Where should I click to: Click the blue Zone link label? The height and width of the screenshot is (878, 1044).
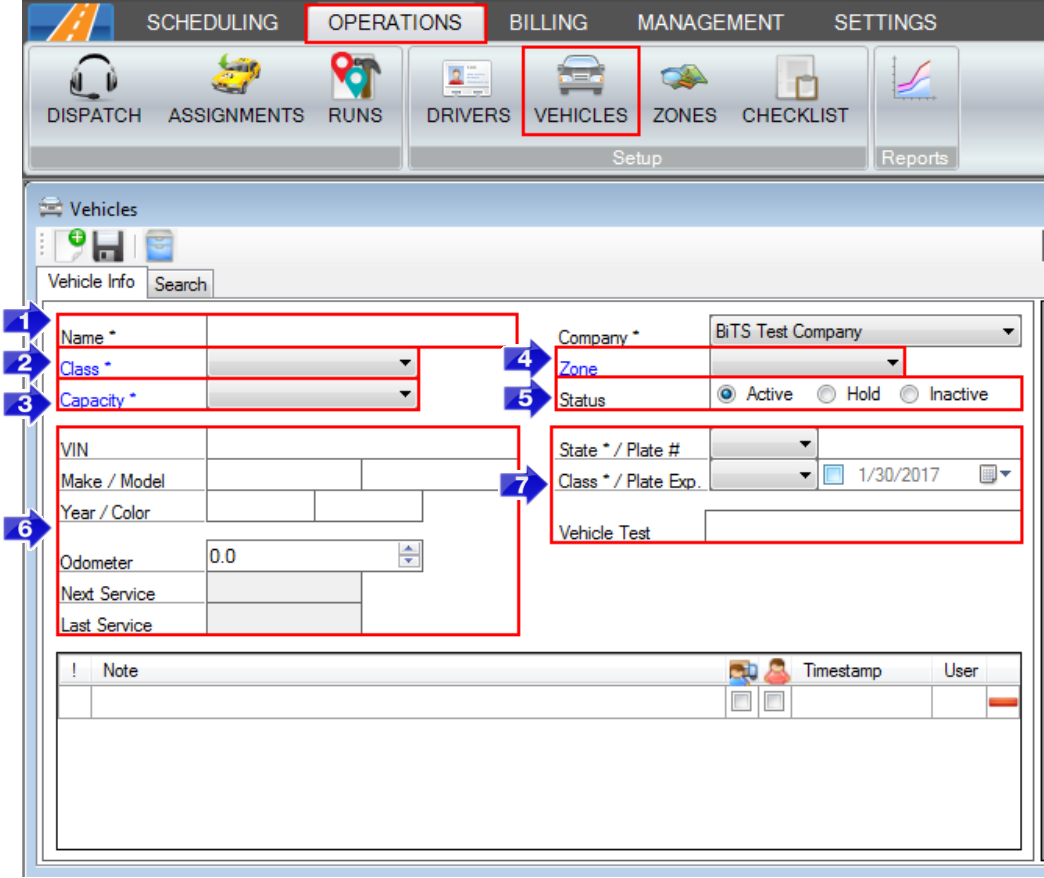[x=578, y=369]
